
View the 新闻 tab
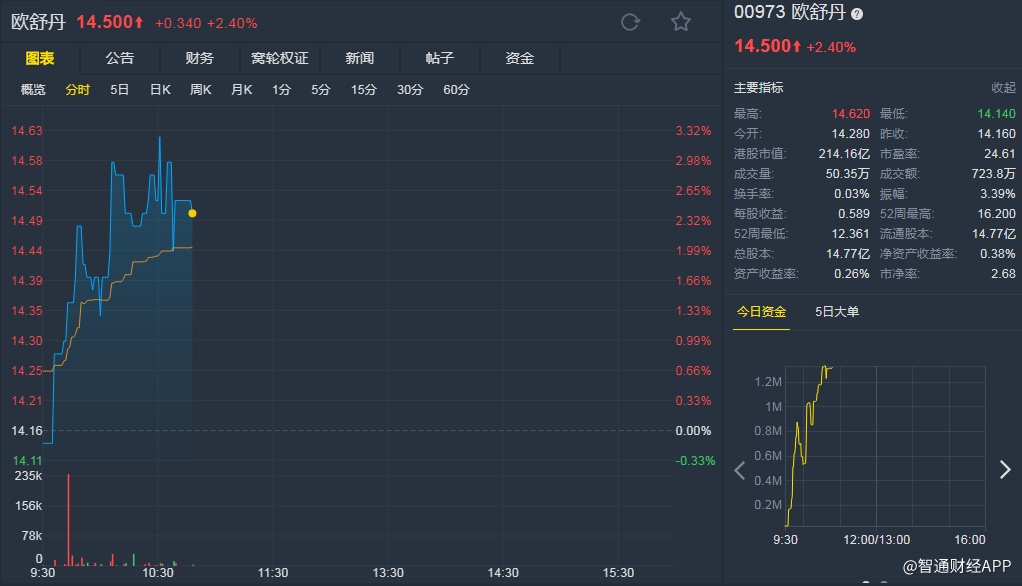359,58
